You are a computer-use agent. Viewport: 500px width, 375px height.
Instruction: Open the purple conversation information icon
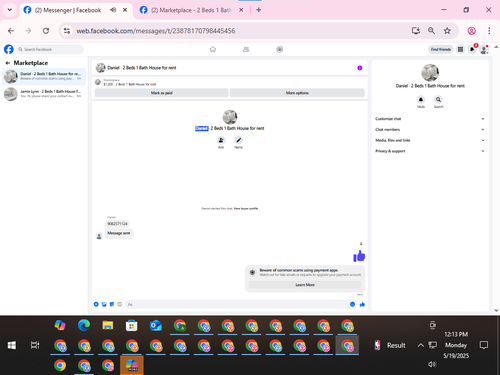(360, 68)
